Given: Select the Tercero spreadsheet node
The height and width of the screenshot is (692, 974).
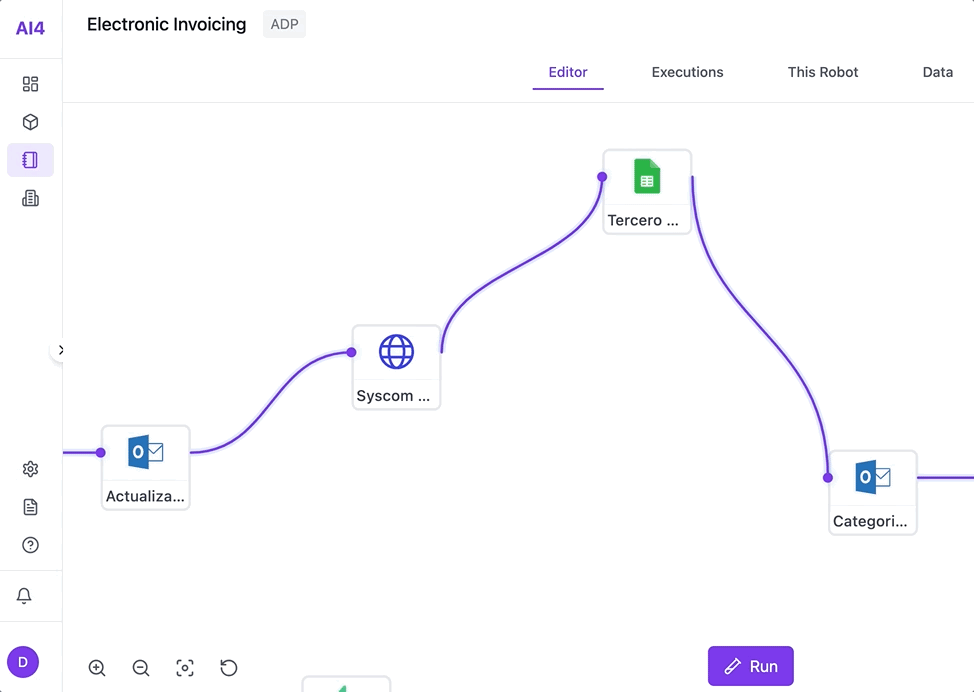Looking at the screenshot, I should click(647, 191).
